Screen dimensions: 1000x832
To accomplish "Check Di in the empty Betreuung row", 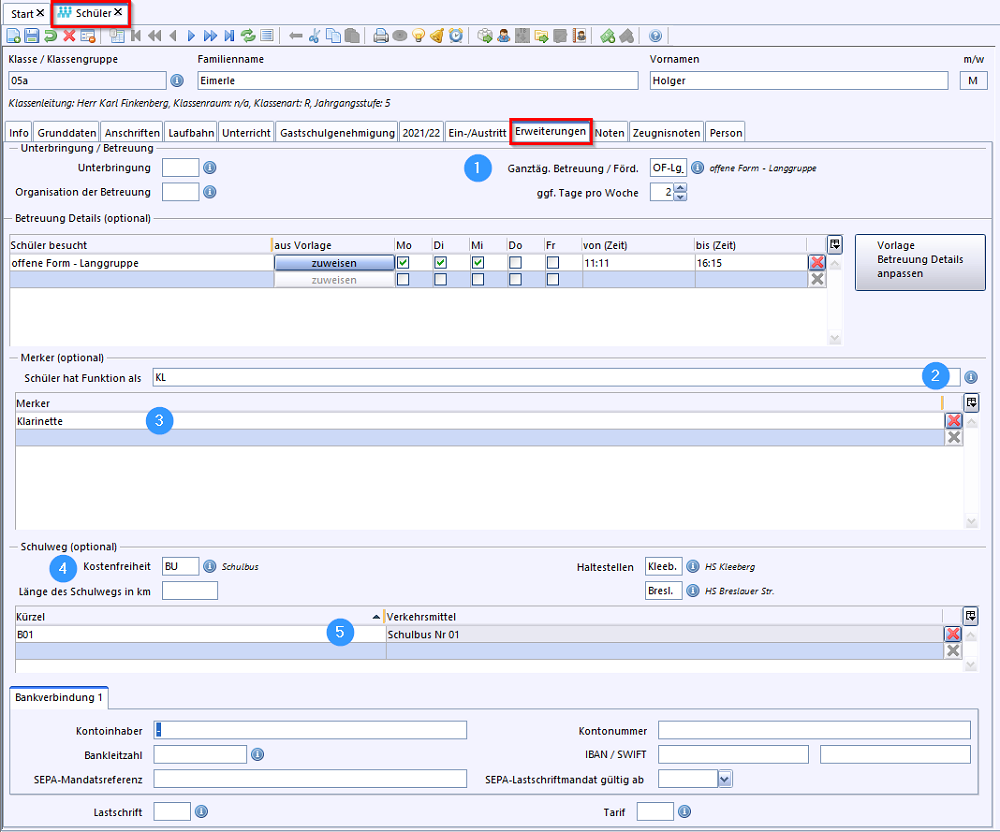I will click(440, 279).
